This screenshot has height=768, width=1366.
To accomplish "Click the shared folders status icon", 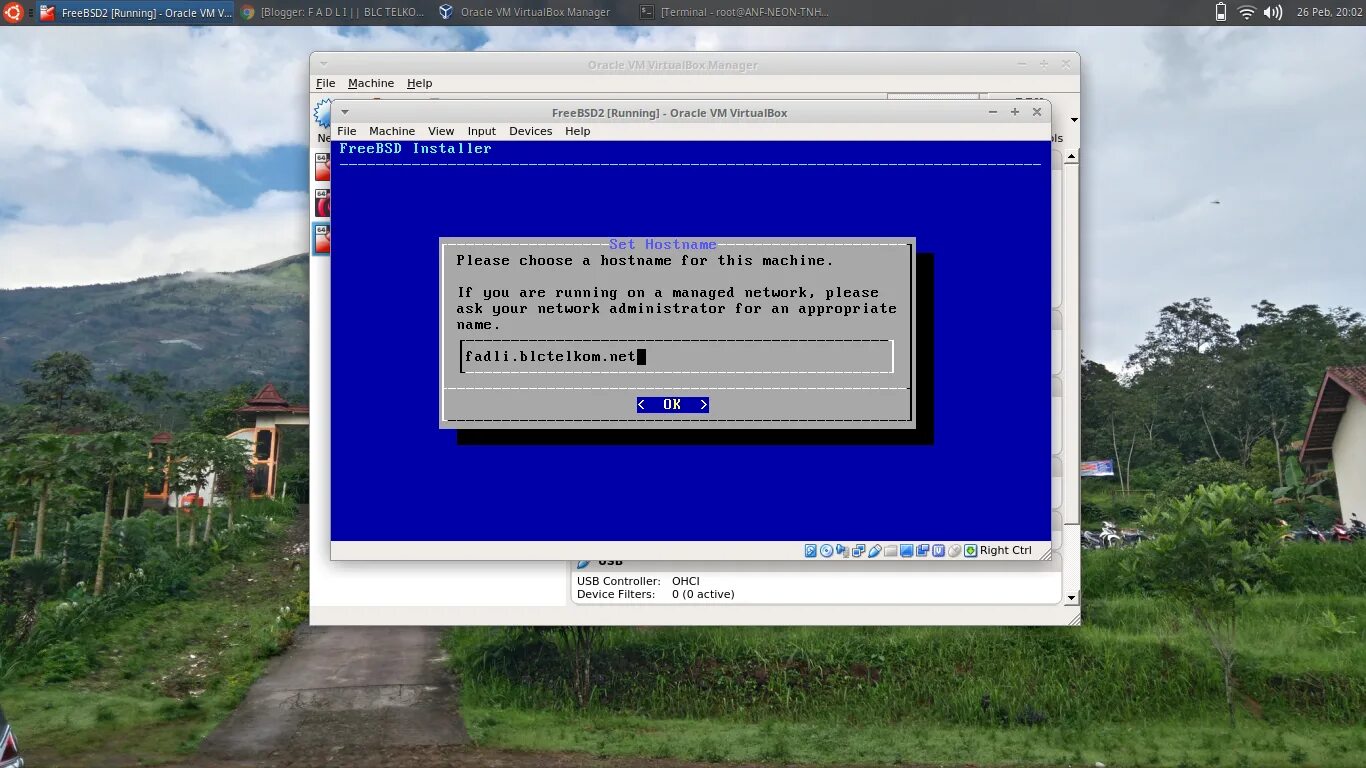I will click(890, 550).
